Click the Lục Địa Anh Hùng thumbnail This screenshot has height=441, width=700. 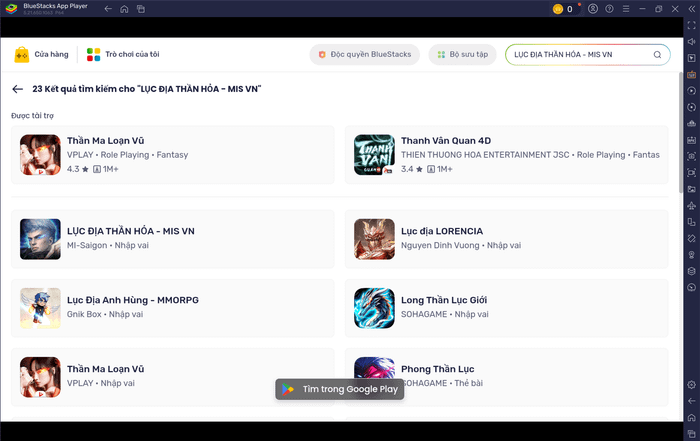point(40,308)
